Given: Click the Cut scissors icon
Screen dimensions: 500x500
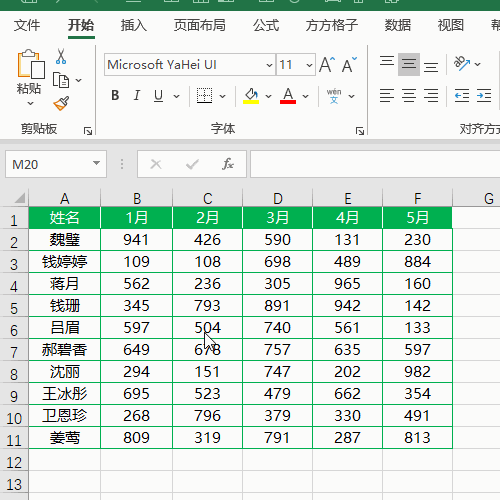Looking at the screenshot, I should 61,56.
